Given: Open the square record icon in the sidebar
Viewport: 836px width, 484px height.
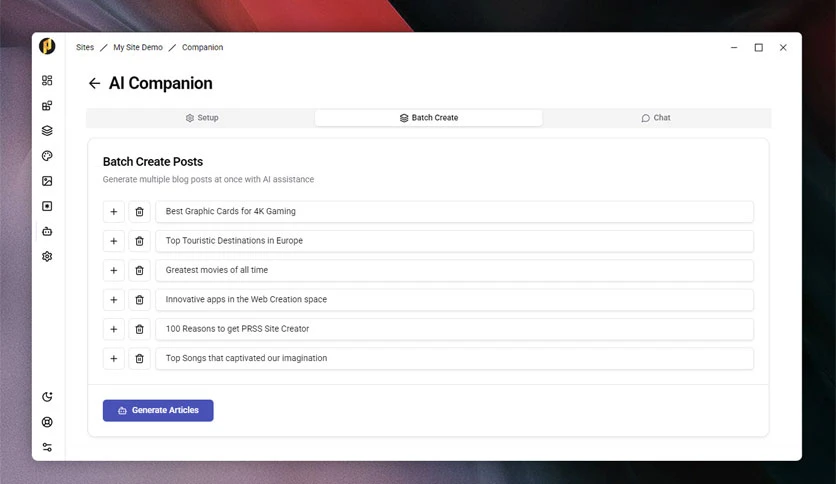Looking at the screenshot, I should tap(47, 206).
